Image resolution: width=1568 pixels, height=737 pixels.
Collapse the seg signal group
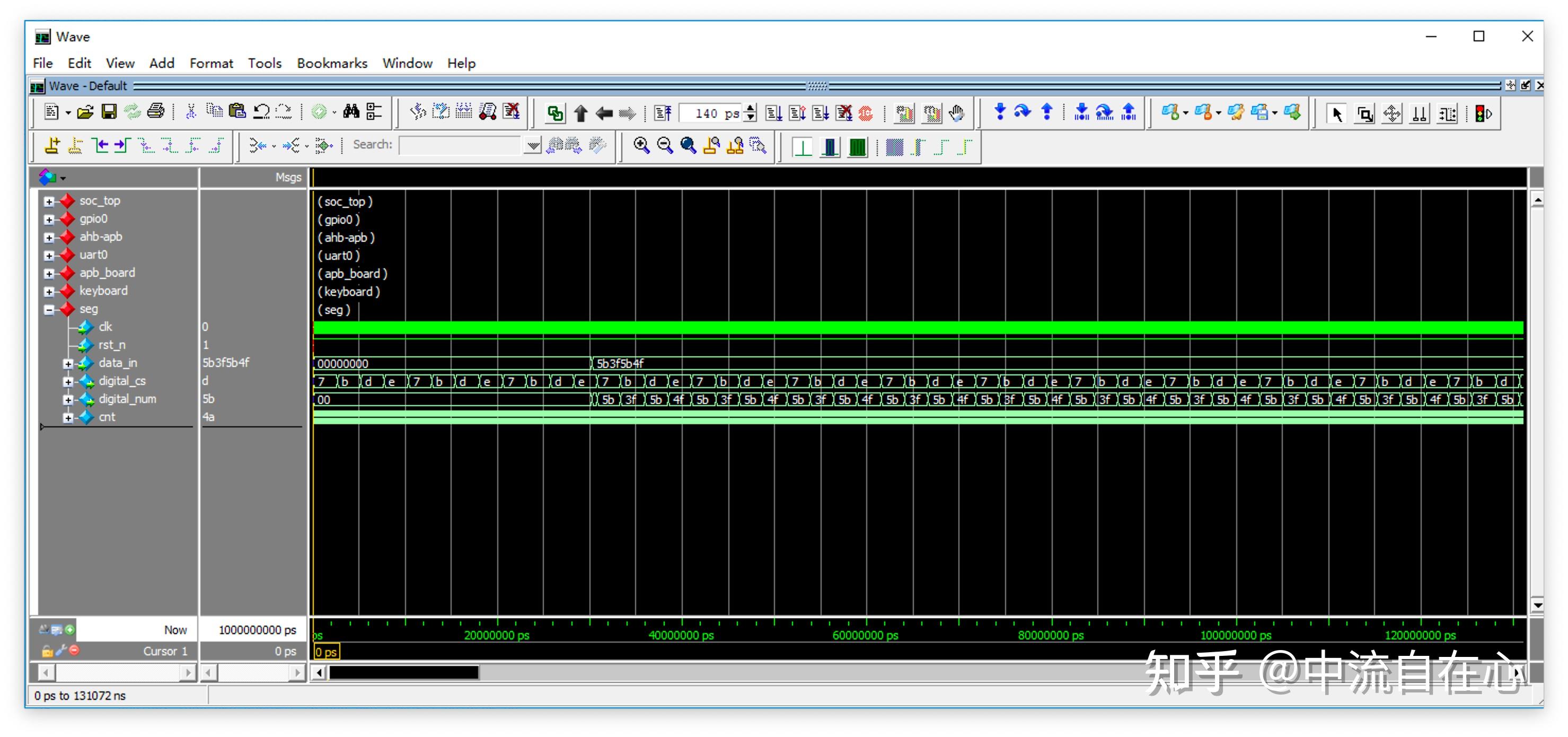(x=49, y=310)
